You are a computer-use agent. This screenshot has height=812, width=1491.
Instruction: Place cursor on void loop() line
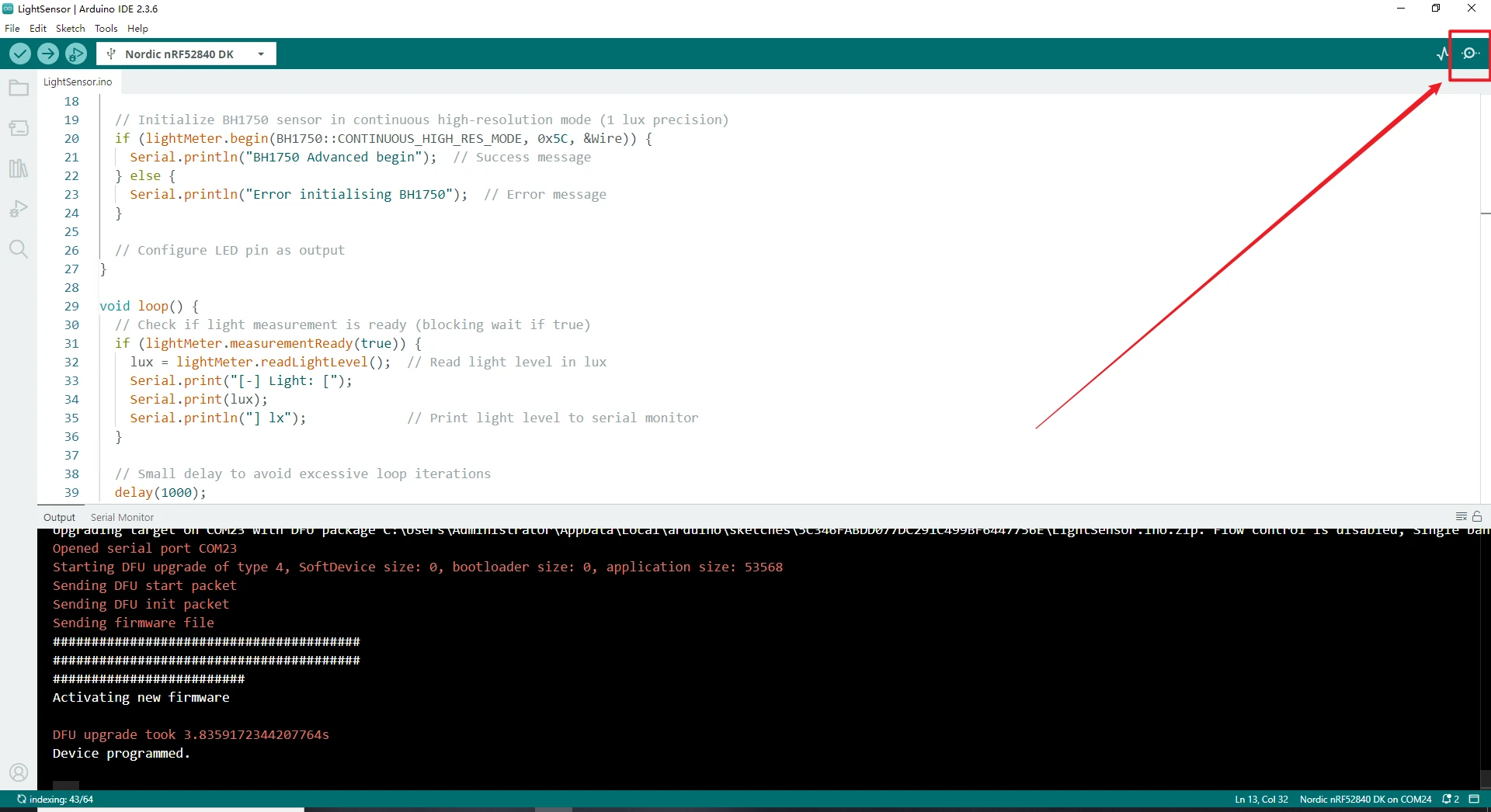click(x=149, y=306)
